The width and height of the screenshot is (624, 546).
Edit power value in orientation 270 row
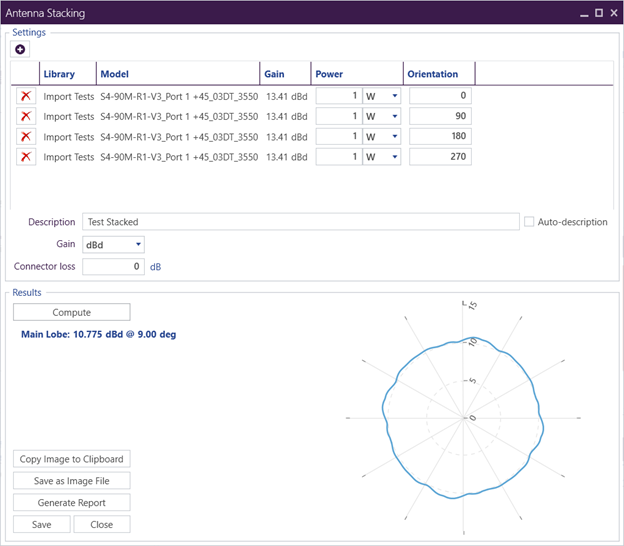[x=339, y=157]
